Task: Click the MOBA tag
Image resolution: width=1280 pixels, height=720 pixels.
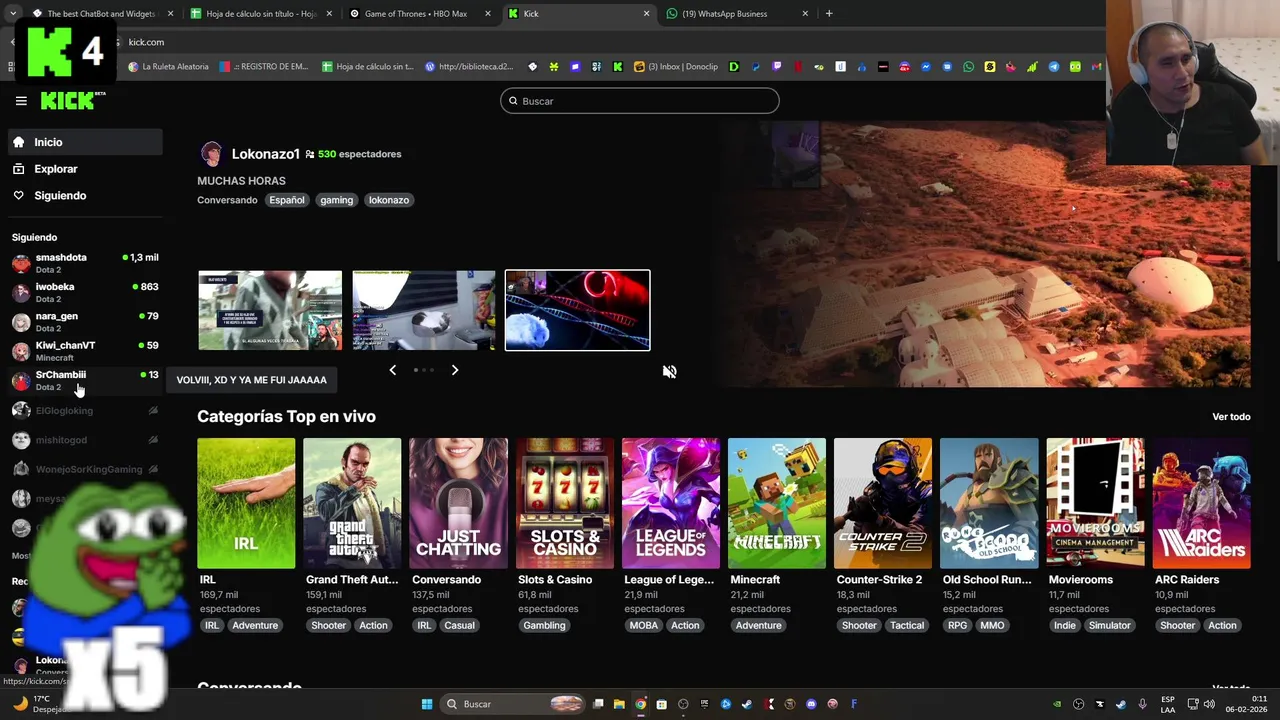Action: pyautogui.click(x=644, y=625)
